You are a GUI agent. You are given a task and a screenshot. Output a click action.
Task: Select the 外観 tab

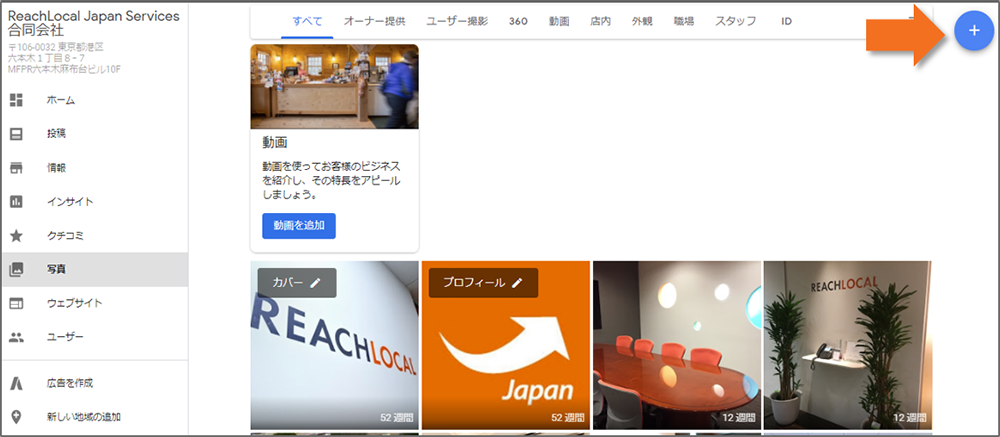tap(642, 21)
